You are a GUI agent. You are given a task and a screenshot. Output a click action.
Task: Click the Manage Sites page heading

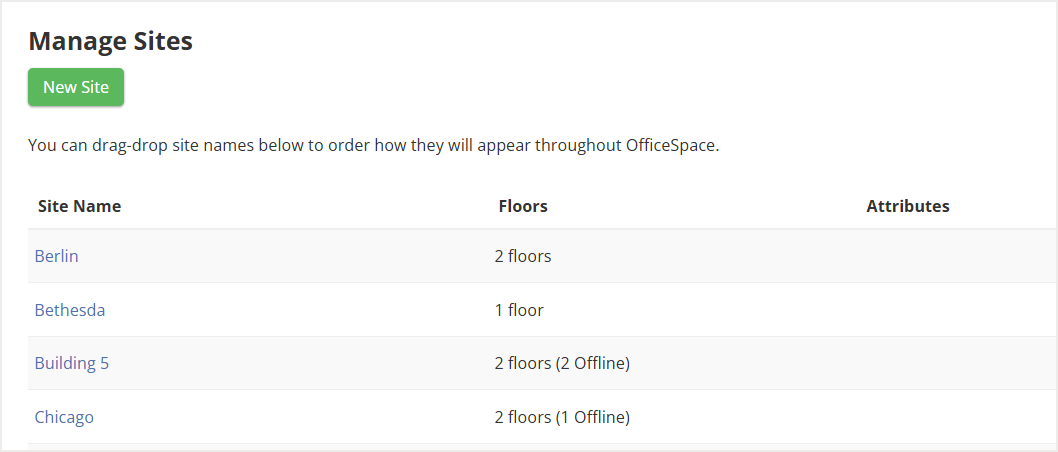click(x=111, y=41)
